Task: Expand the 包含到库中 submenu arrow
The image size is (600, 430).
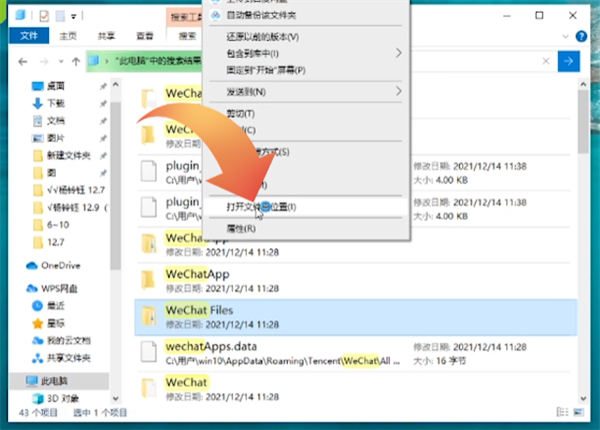Action: 398,53
